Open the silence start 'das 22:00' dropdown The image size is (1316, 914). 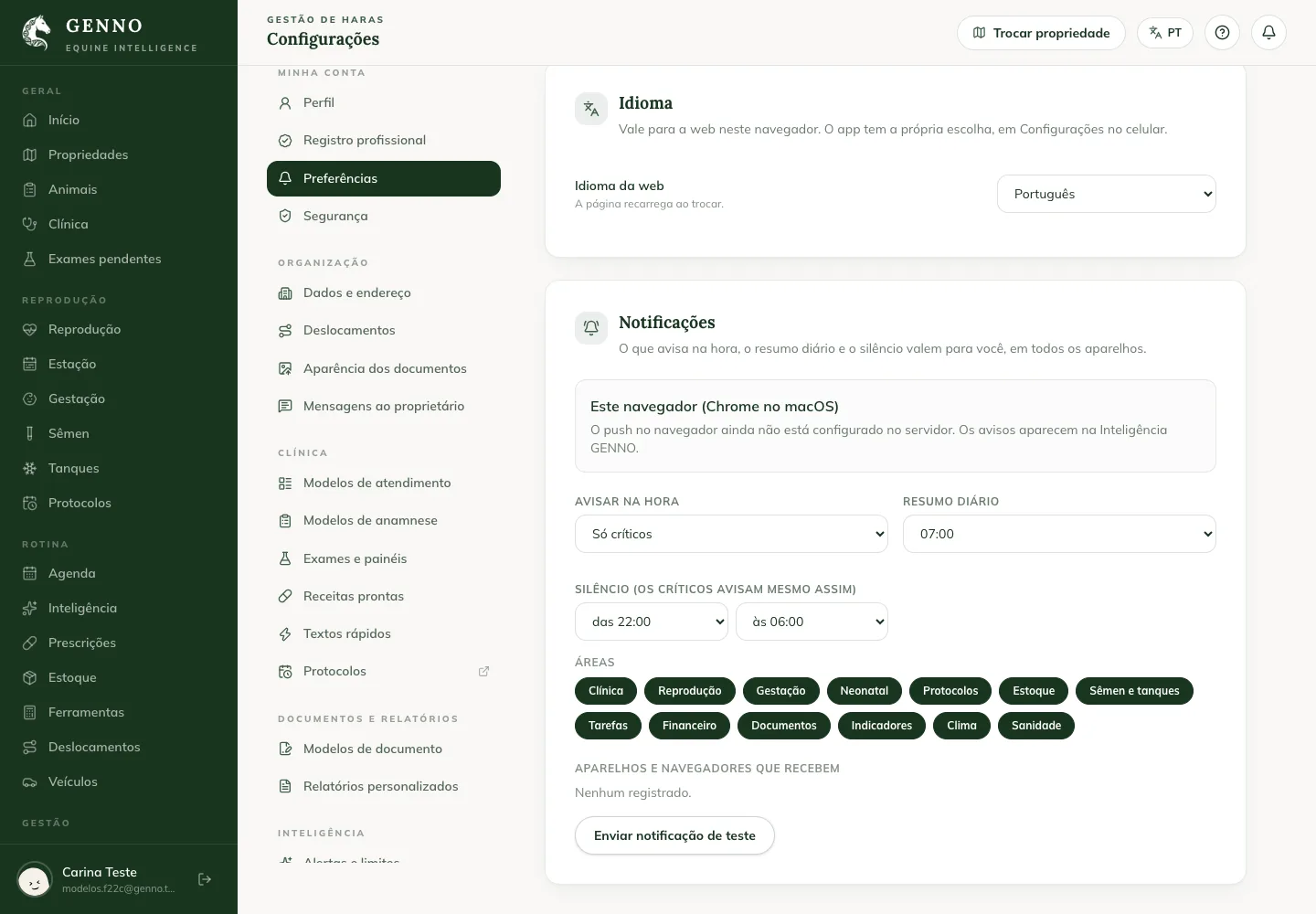(652, 622)
